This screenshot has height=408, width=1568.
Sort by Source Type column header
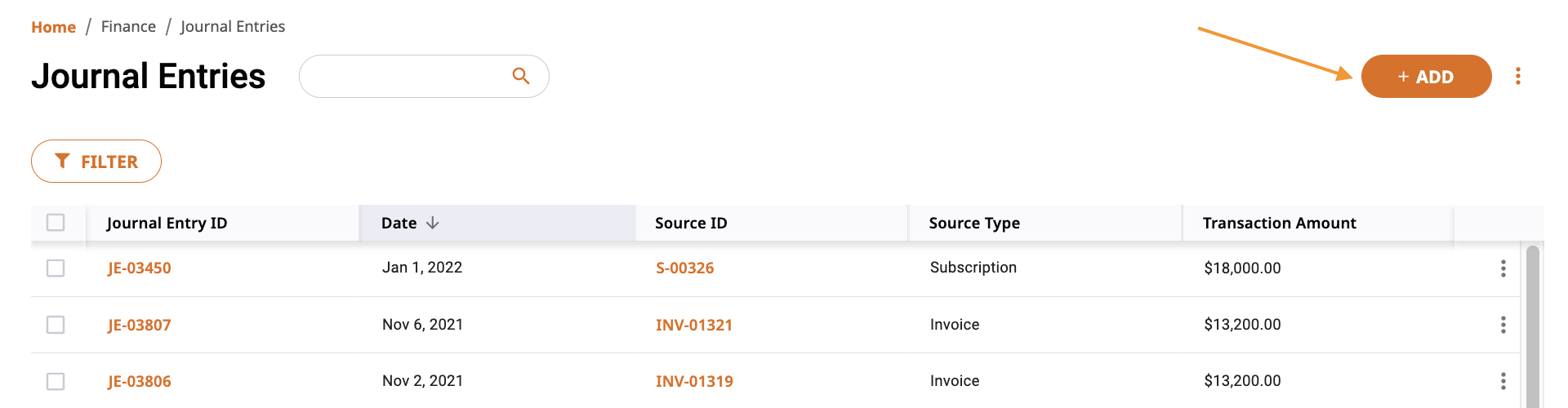pos(974,223)
